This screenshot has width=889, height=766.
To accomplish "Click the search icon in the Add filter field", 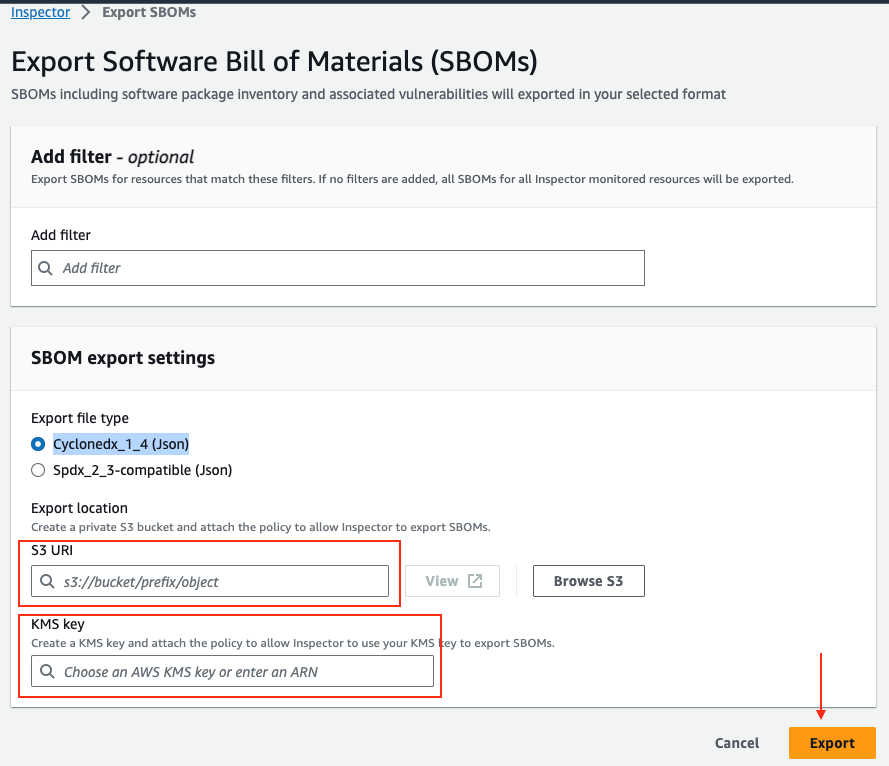I will point(44,268).
